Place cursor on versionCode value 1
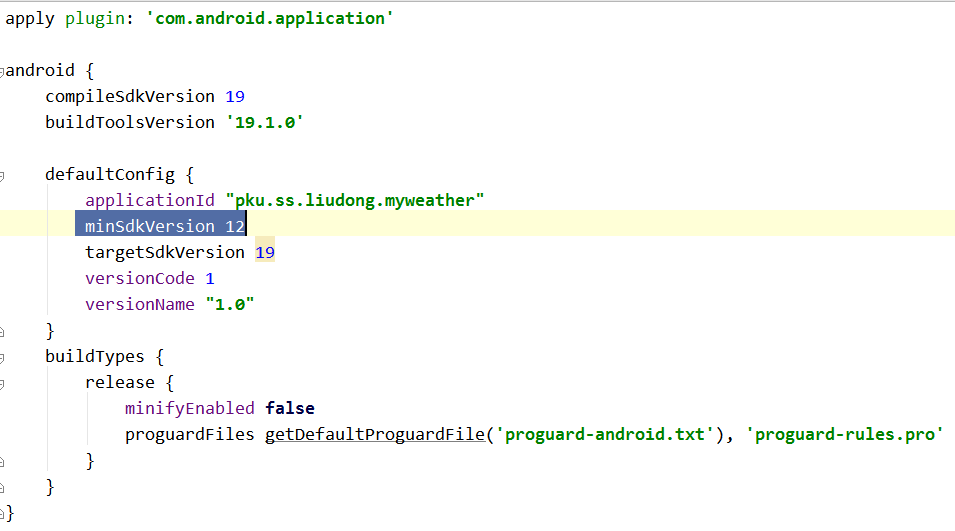 209,278
